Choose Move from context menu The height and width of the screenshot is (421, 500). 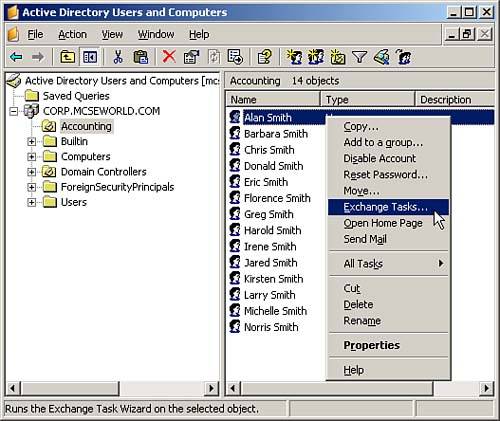388,191
